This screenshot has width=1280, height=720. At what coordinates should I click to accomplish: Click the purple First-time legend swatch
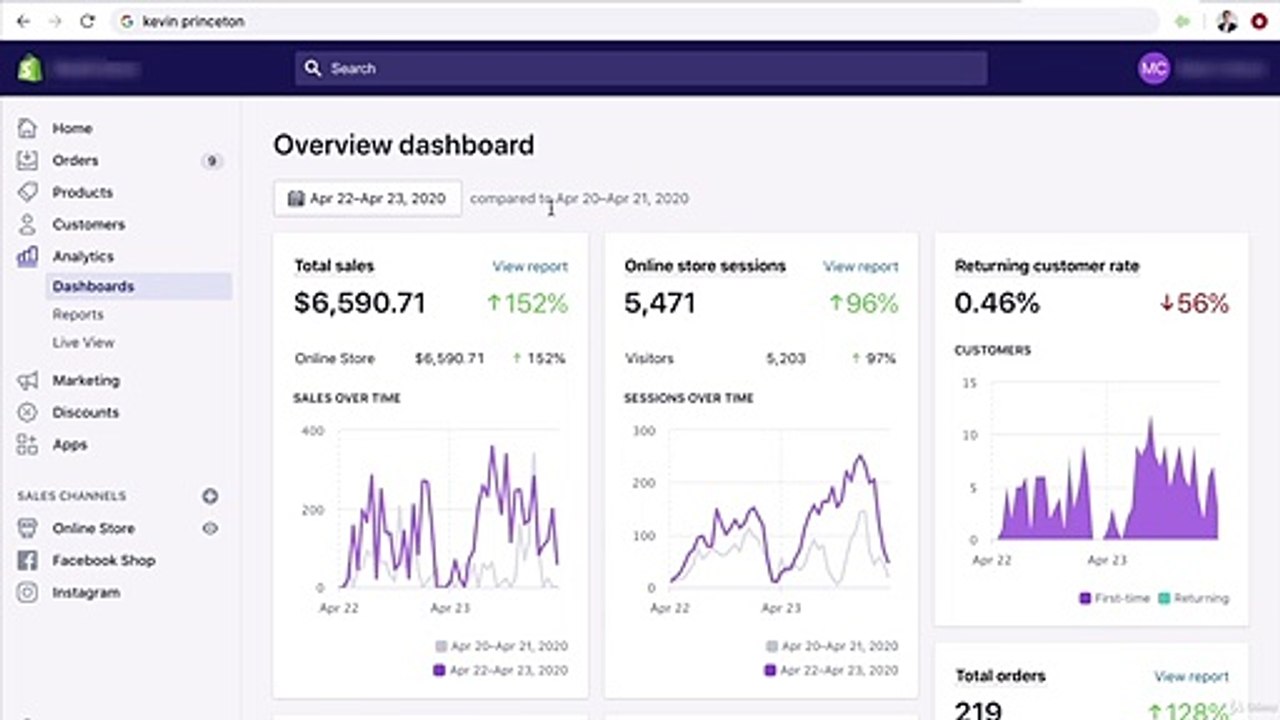tap(1085, 598)
